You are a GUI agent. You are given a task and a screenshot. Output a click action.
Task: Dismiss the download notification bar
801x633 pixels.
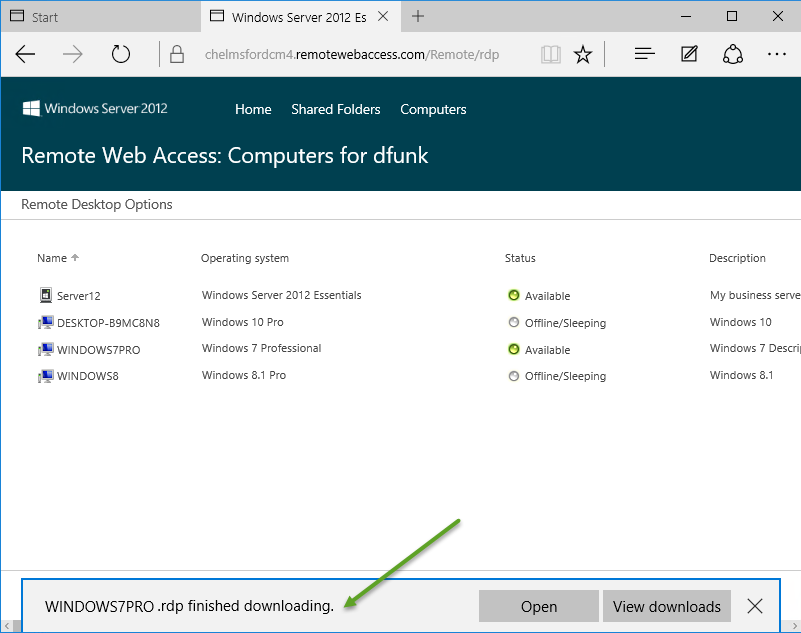[755, 606]
